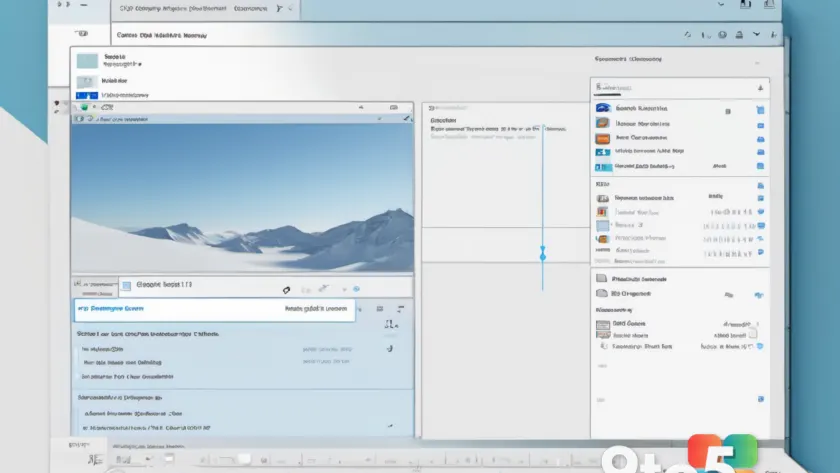The image size is (840, 473).
Task: Expand the small chevron at the title bar's right side
Action: pos(721,5)
